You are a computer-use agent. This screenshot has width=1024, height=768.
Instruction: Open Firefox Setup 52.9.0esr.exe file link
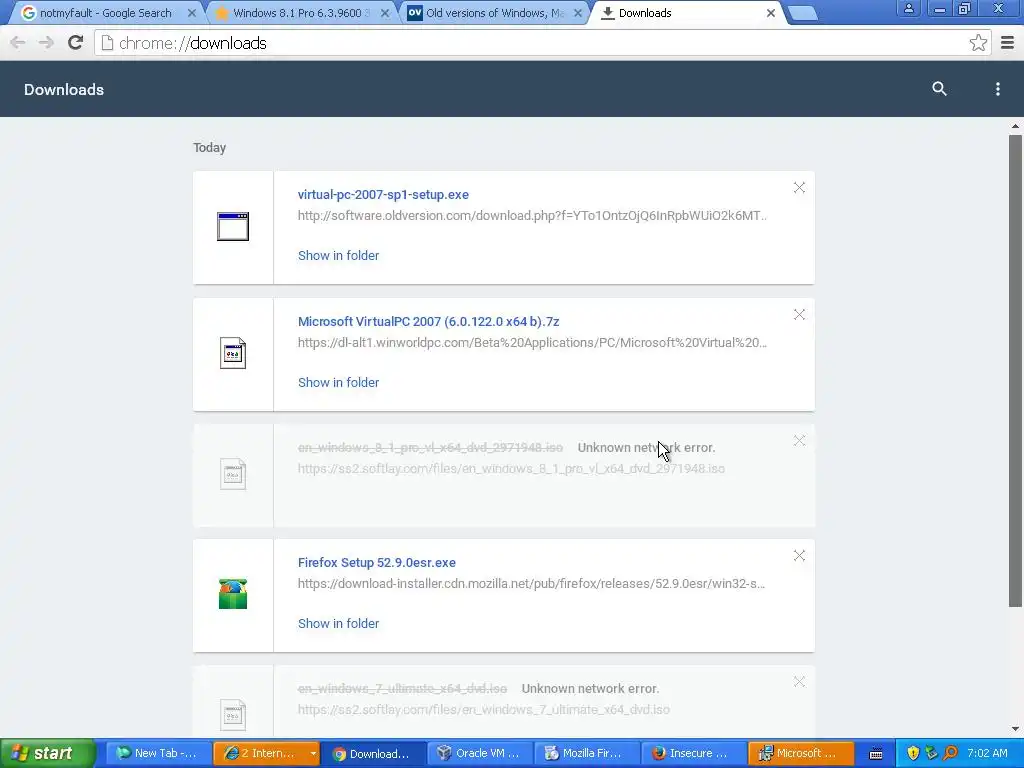pyautogui.click(x=377, y=562)
